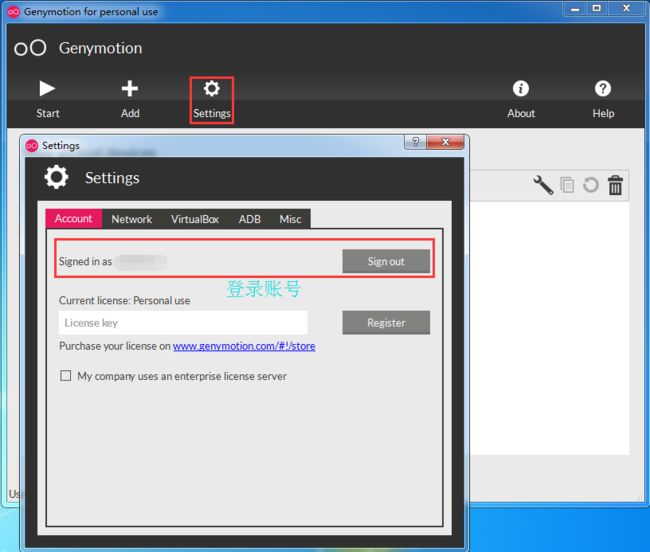Open the About dialog
This screenshot has width=650, height=552.
tap(521, 99)
